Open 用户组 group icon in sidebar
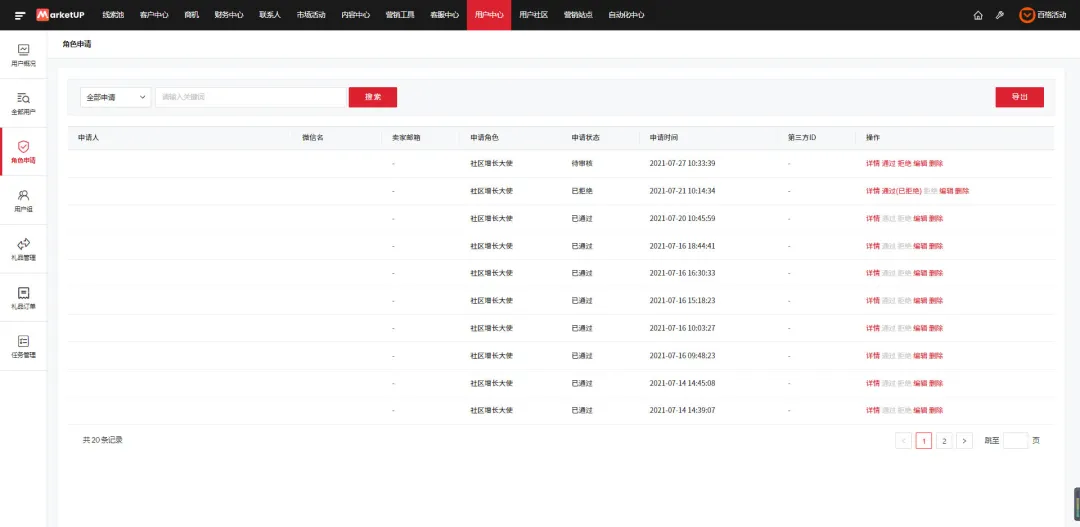 pos(23,195)
